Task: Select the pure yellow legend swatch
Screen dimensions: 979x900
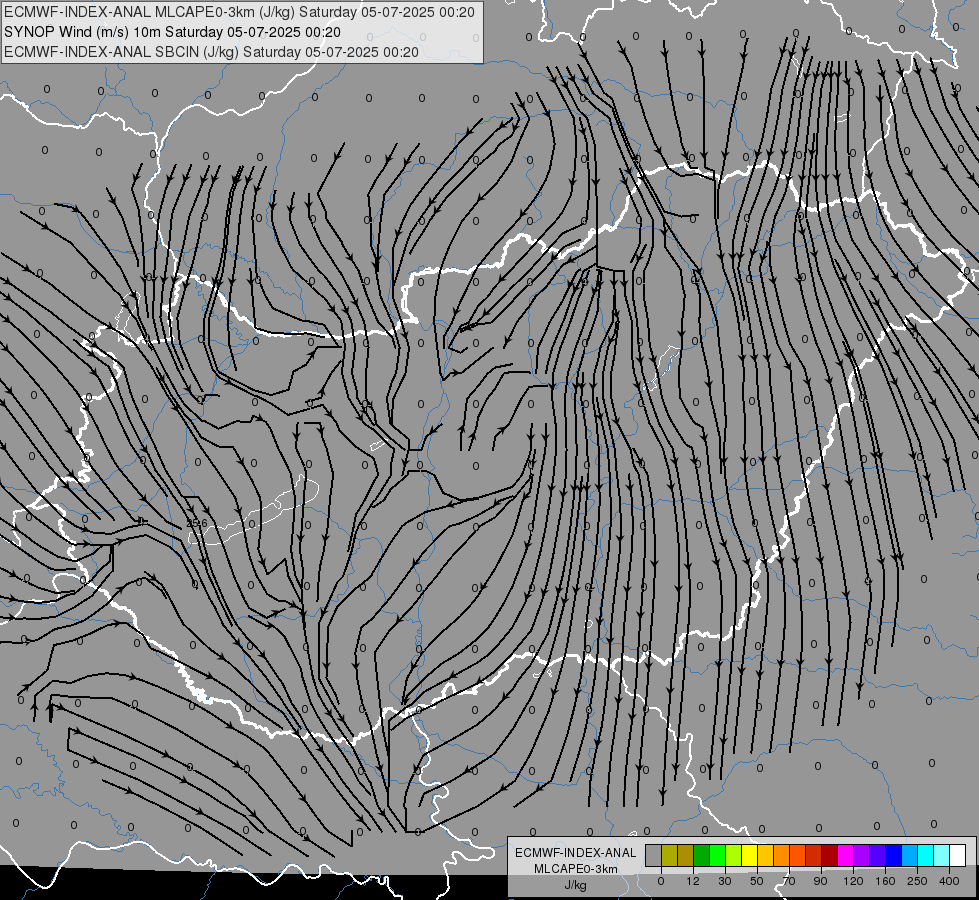Action: click(749, 855)
